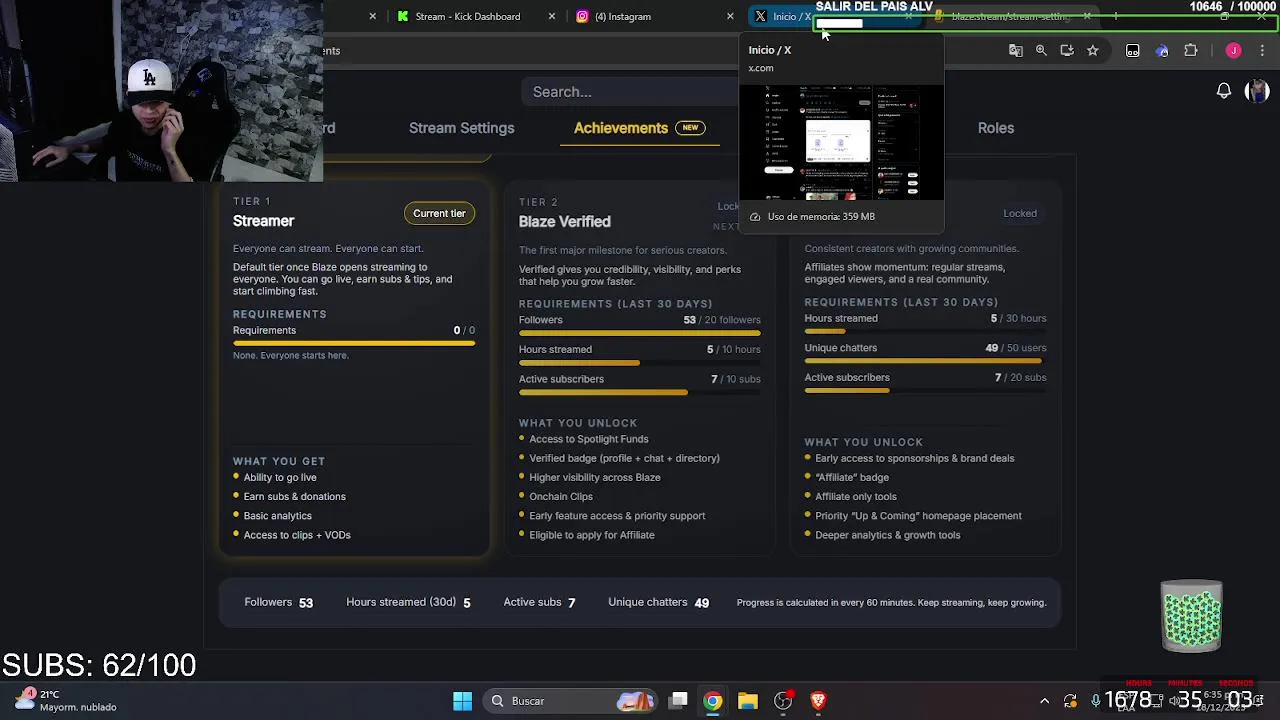Open File Explorer from the taskbar
The height and width of the screenshot is (720, 1280).
(x=748, y=701)
